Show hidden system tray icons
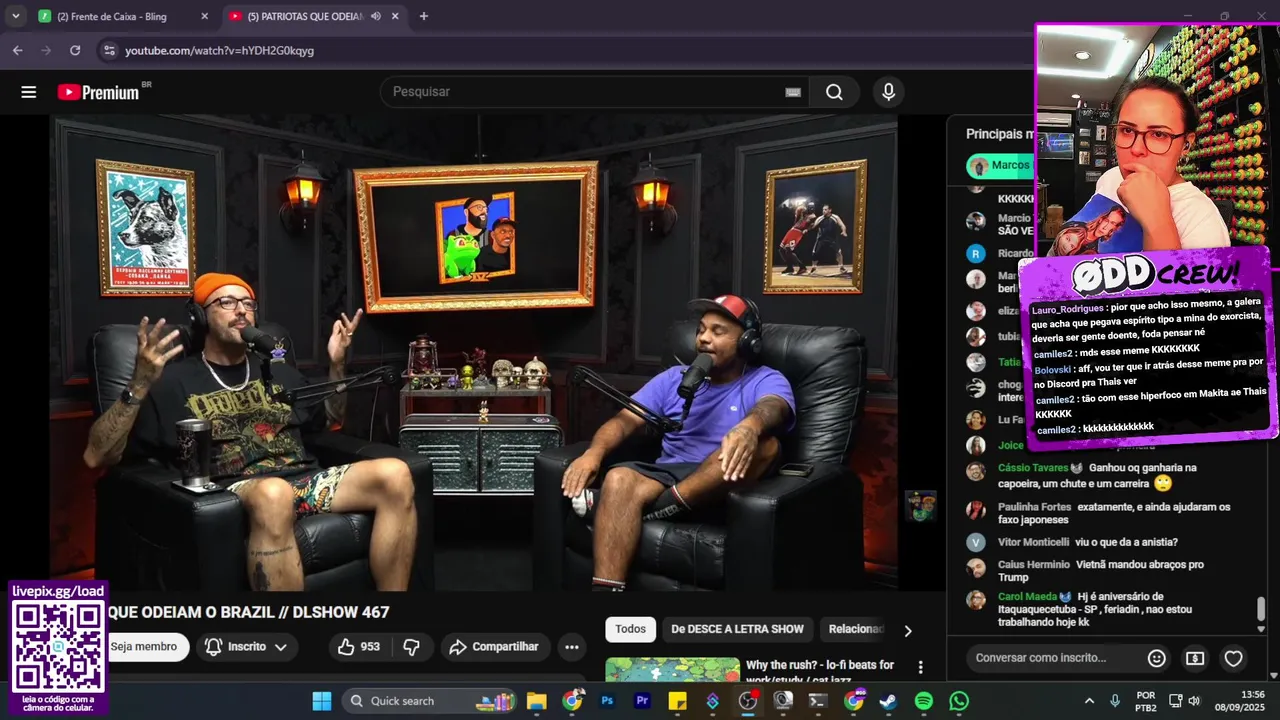 point(1089,701)
